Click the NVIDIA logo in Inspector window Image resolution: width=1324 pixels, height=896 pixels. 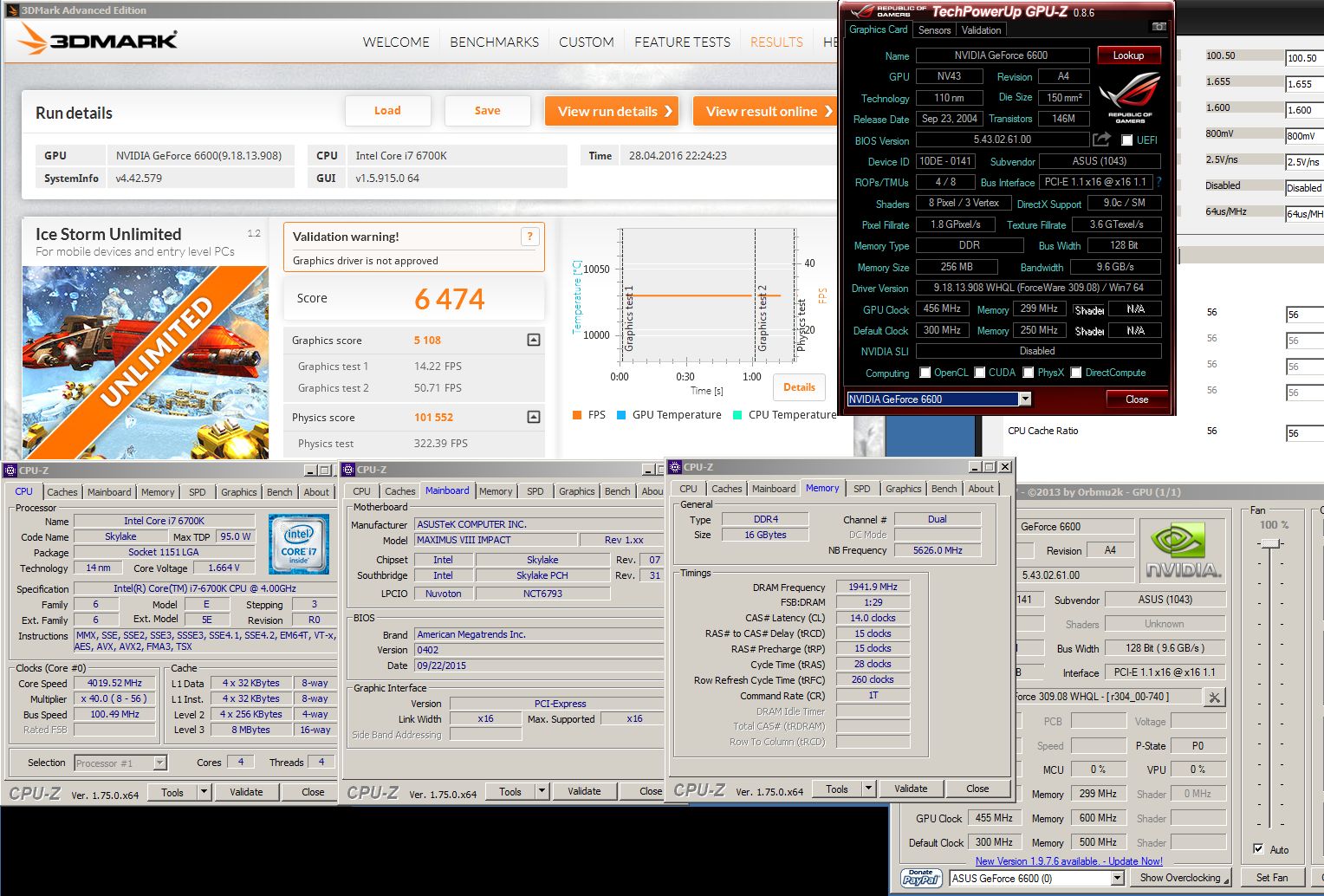pos(1183,551)
